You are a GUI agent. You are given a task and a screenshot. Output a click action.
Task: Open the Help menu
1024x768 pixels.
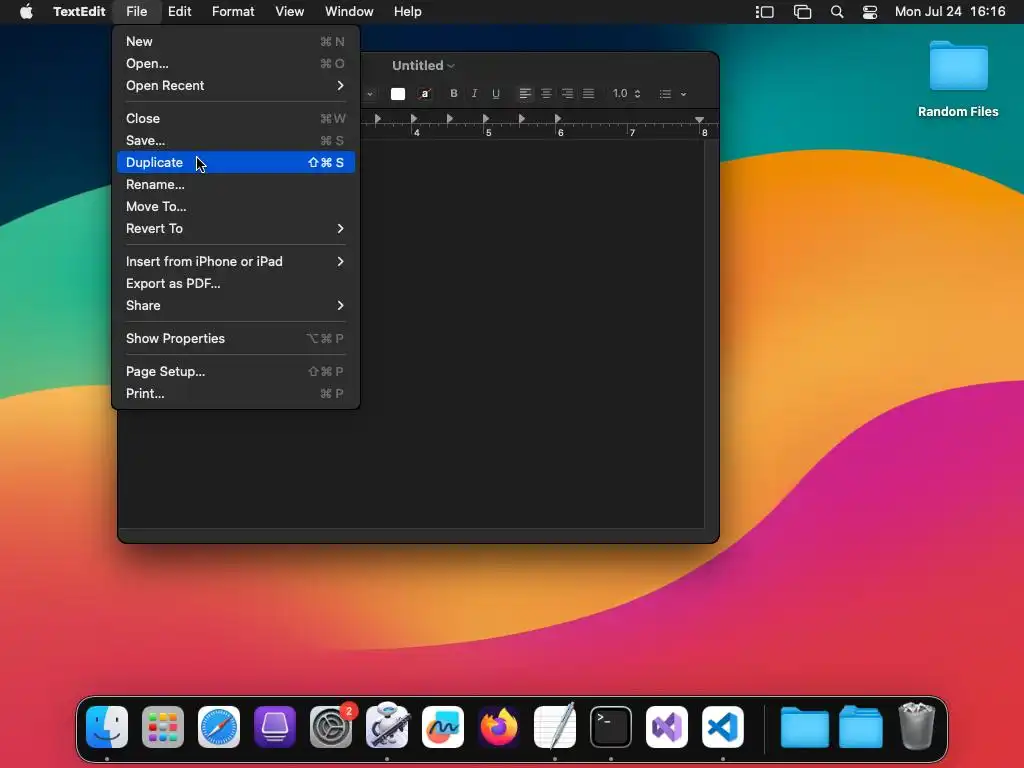[x=408, y=12]
